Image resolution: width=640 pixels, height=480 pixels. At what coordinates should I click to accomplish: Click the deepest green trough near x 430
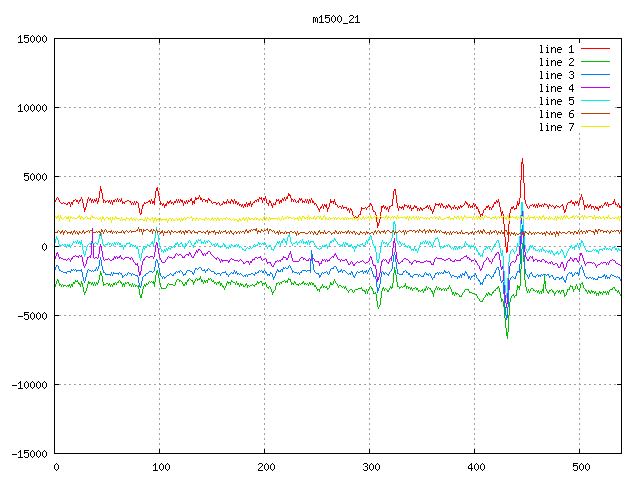point(507,337)
